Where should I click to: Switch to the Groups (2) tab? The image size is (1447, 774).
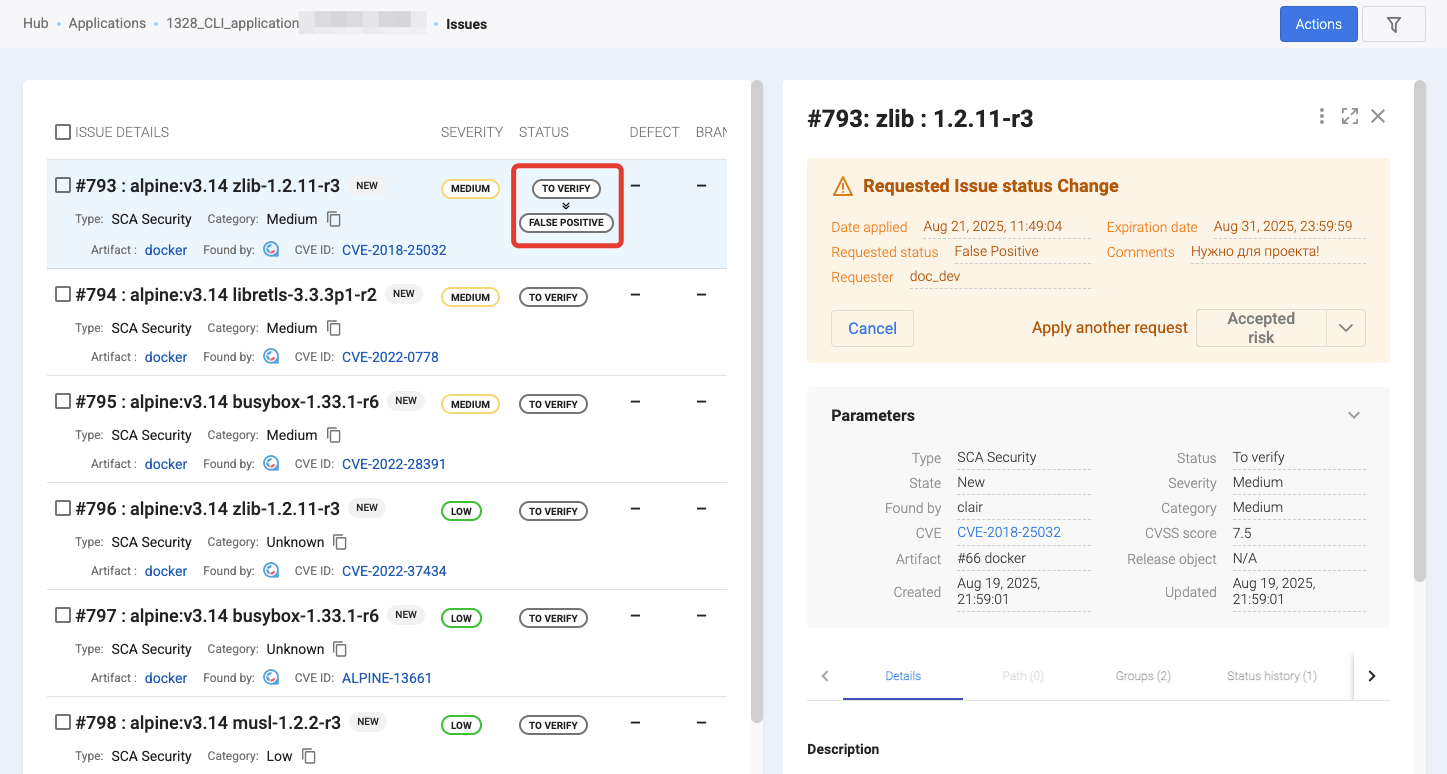pos(1142,676)
